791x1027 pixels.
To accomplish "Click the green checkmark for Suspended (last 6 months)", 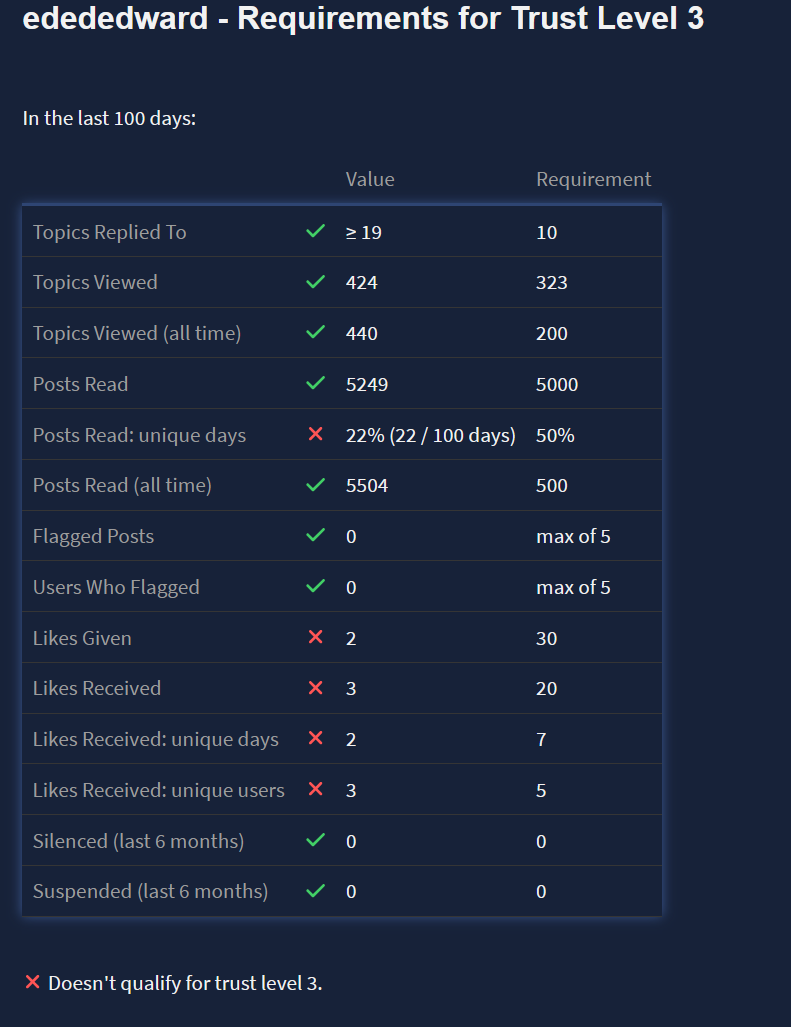I will coord(316,891).
